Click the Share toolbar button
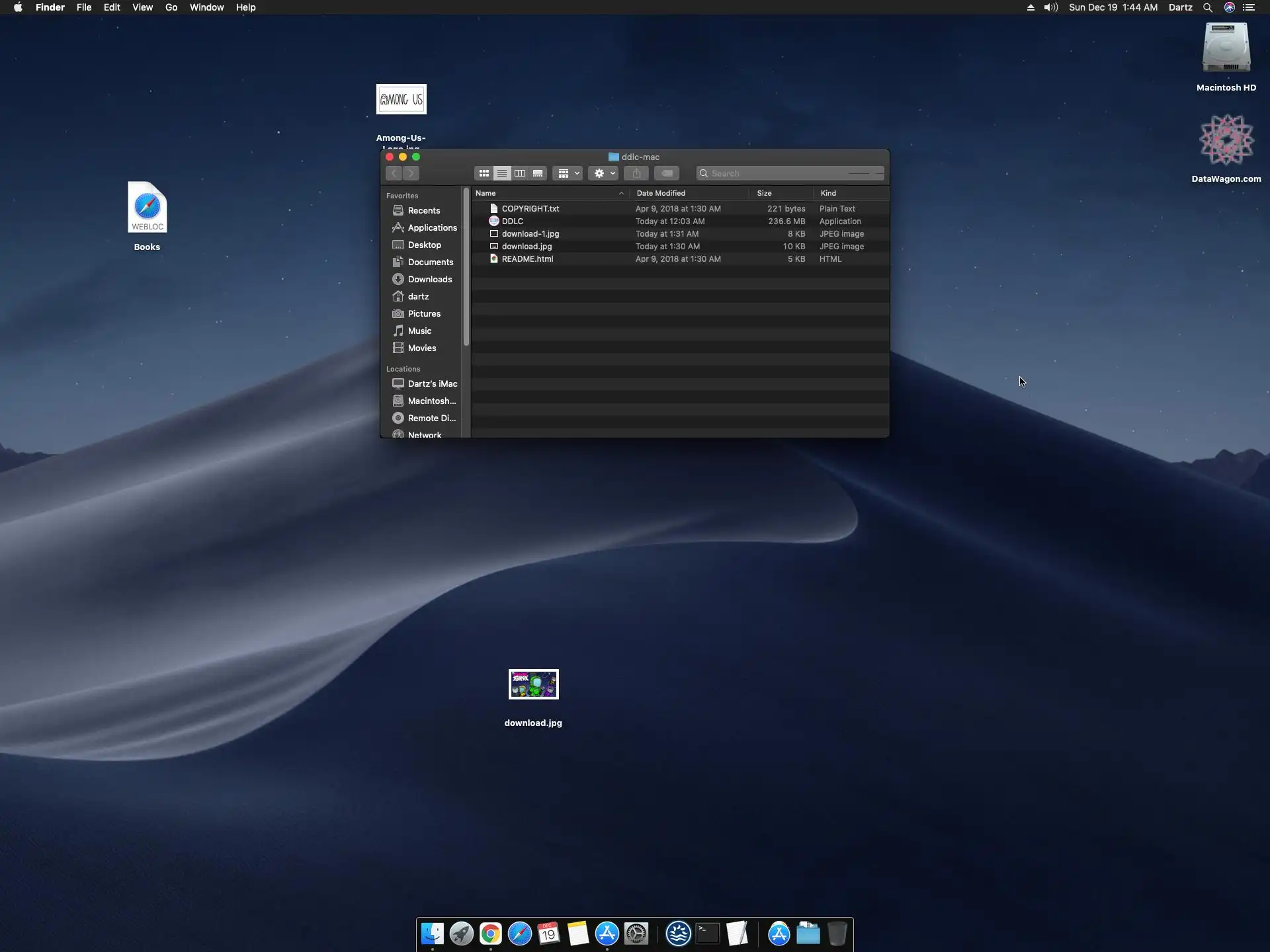1270x952 pixels. point(636,173)
